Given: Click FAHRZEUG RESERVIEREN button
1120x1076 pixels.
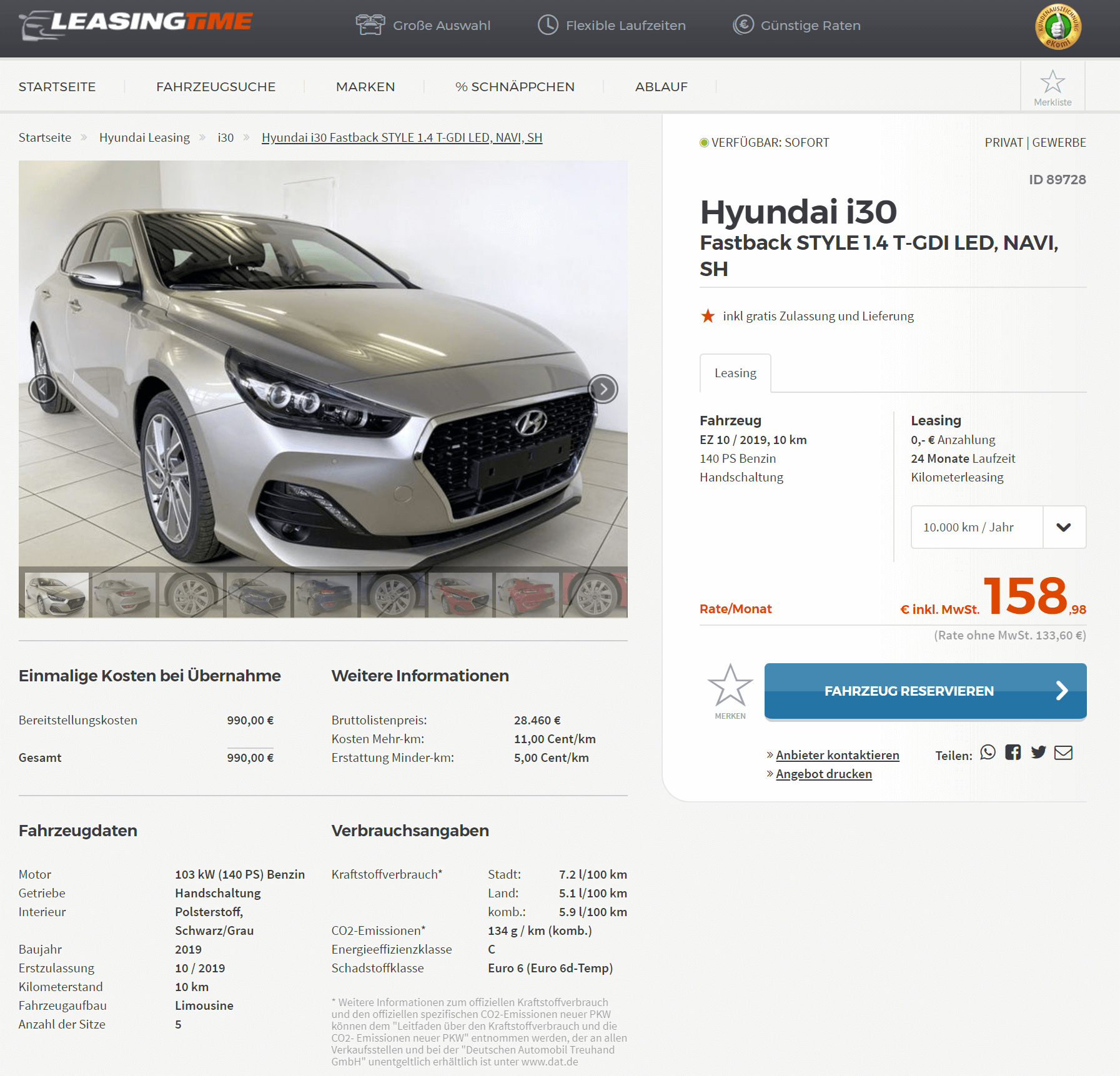Looking at the screenshot, I should coord(925,691).
